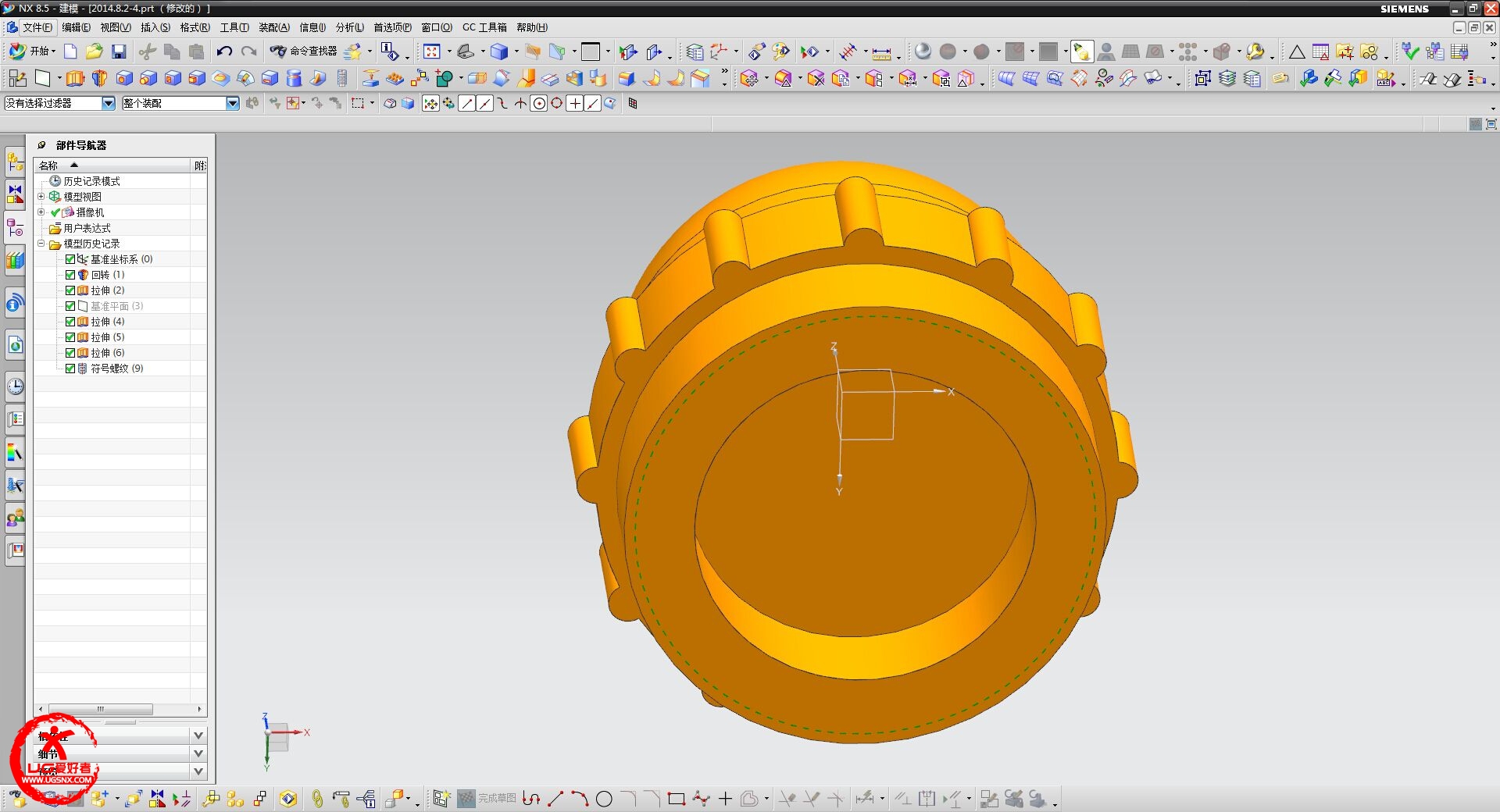Click the navigator scrollbar left arrow
The image size is (1500, 812).
41,709
